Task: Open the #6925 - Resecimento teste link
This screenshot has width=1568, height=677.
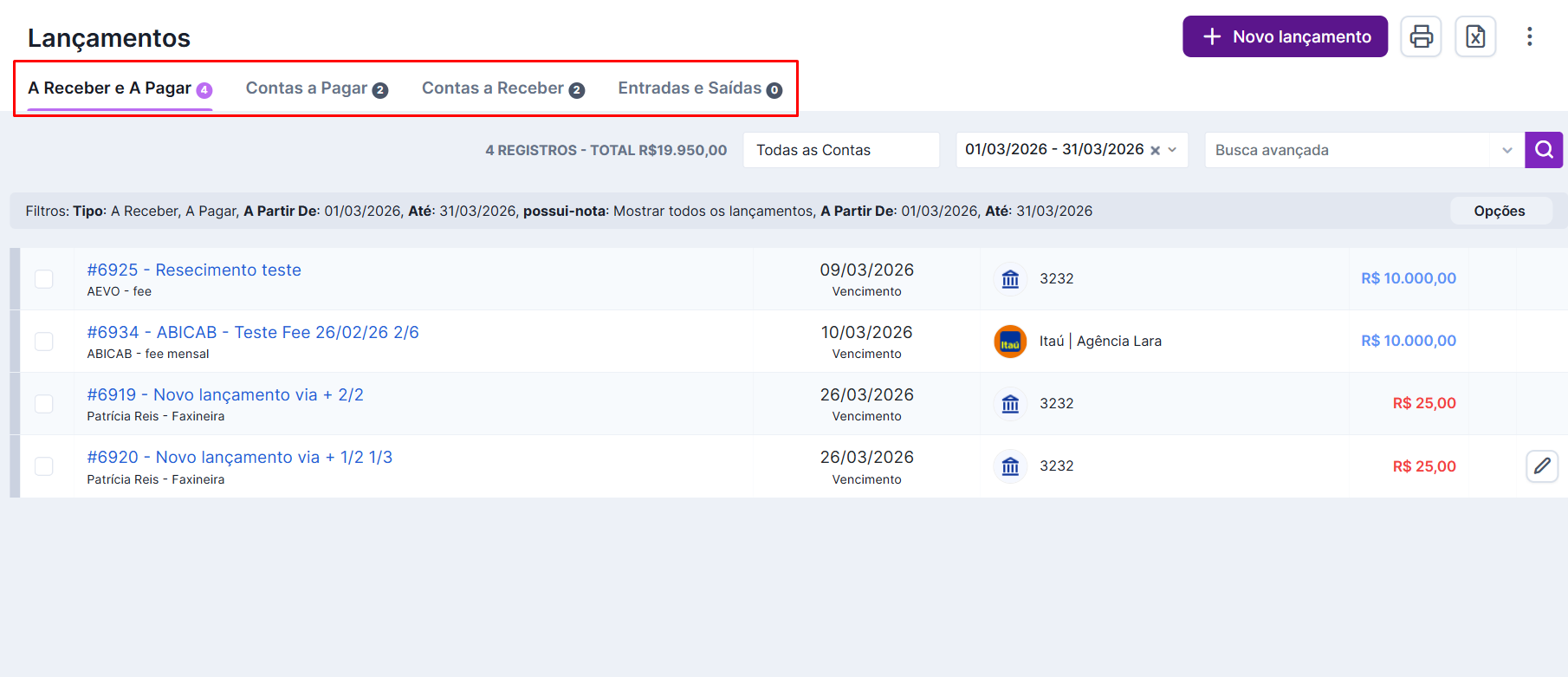Action: pos(194,270)
